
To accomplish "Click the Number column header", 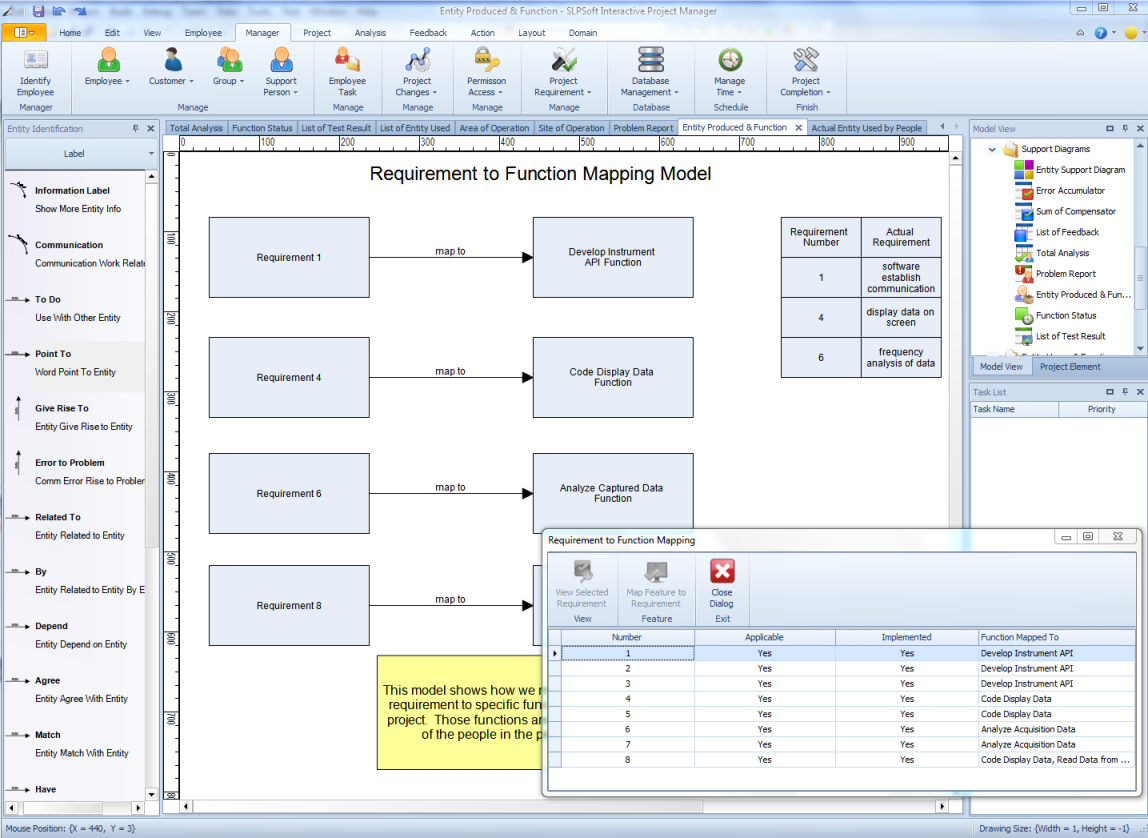I will (x=627, y=637).
